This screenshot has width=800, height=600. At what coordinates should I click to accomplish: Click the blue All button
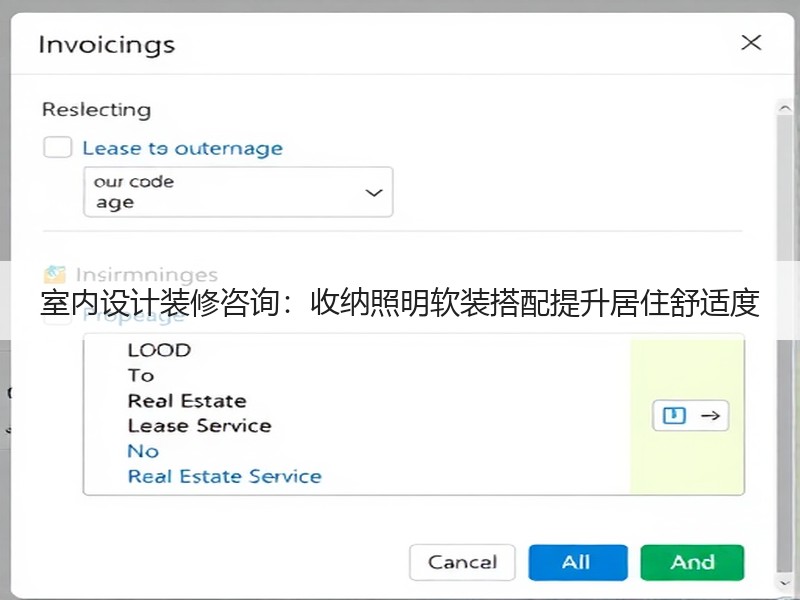coord(578,562)
